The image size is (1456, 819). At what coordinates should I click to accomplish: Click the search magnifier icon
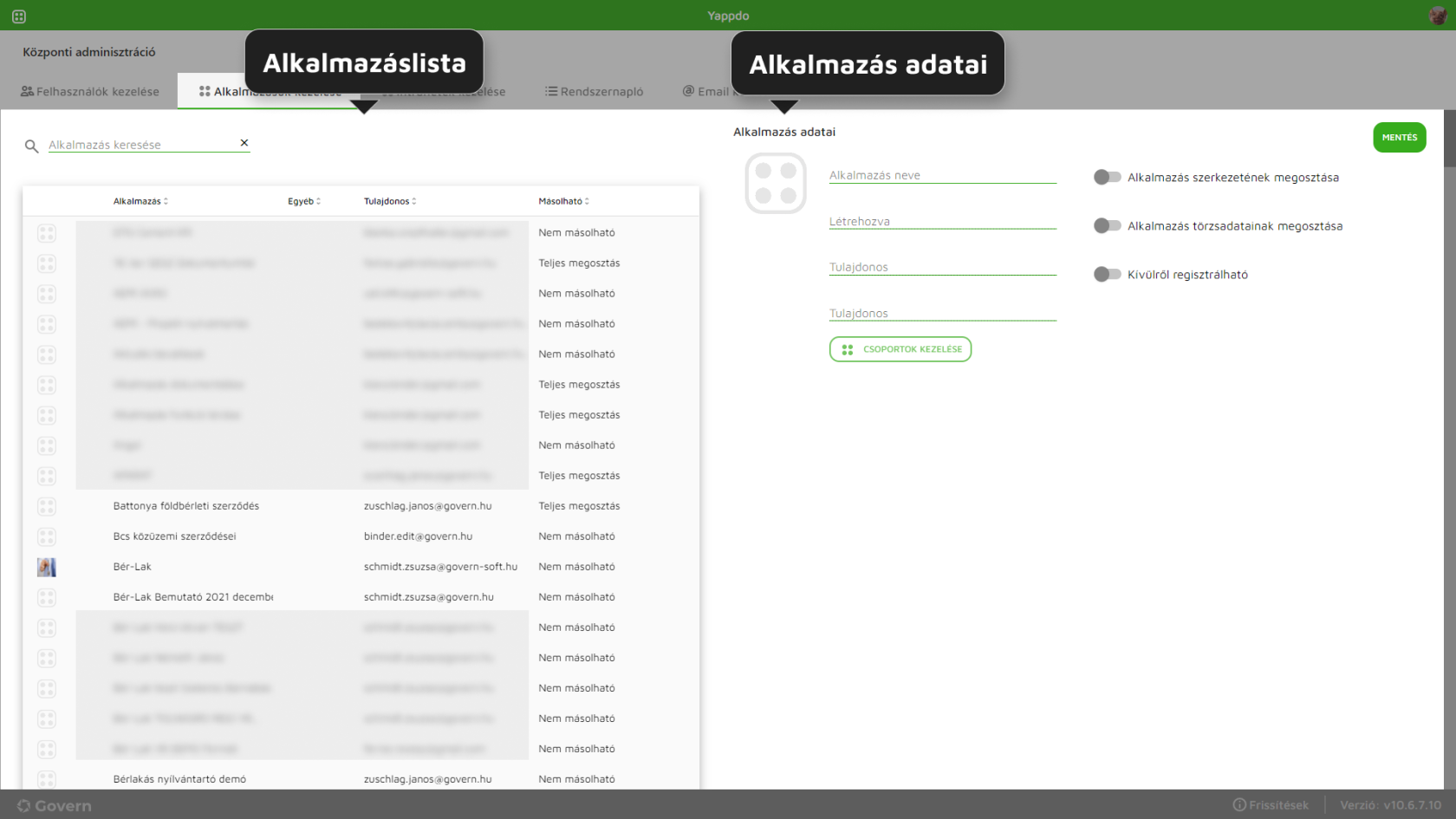pyautogui.click(x=32, y=146)
